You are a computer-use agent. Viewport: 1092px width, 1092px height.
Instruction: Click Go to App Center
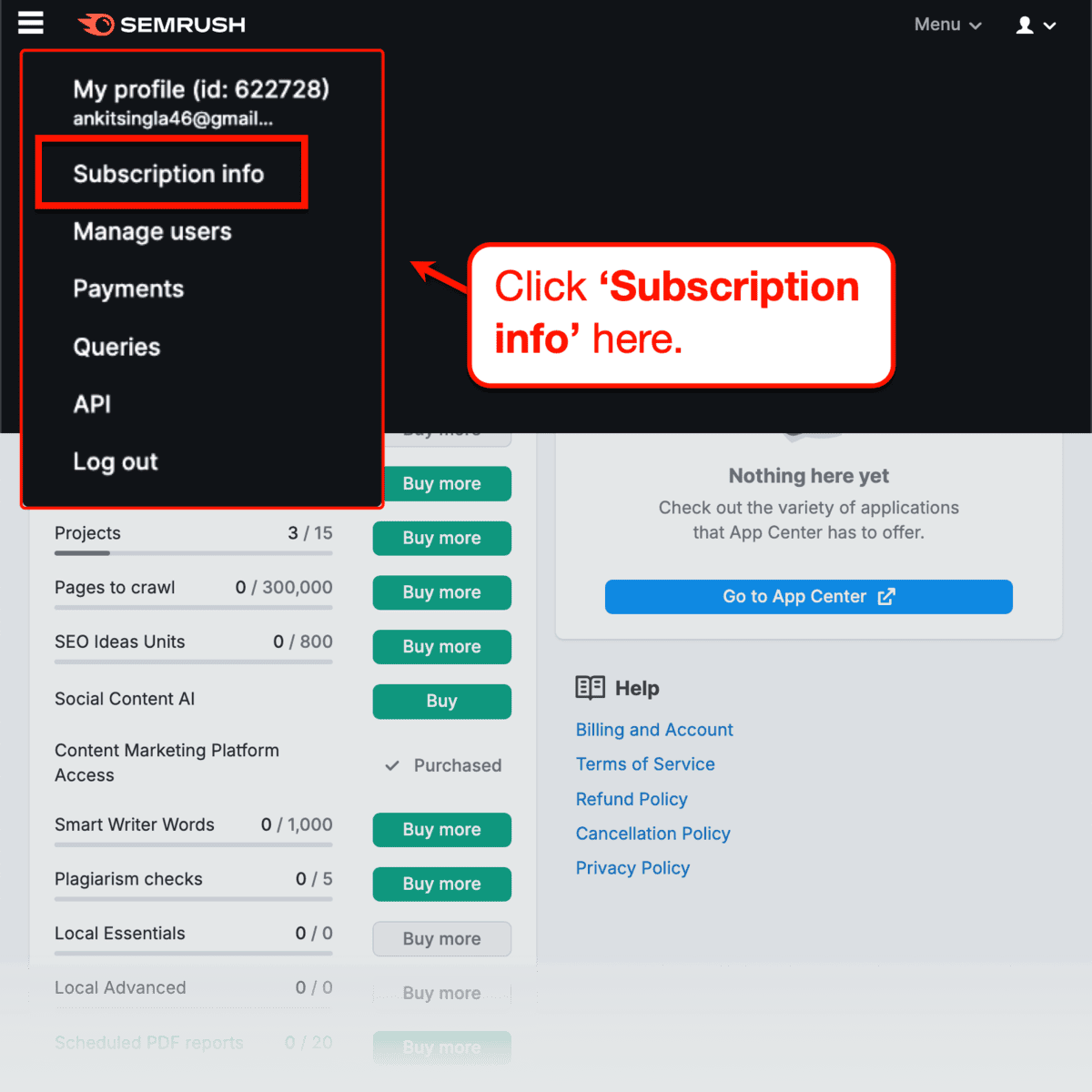808,597
